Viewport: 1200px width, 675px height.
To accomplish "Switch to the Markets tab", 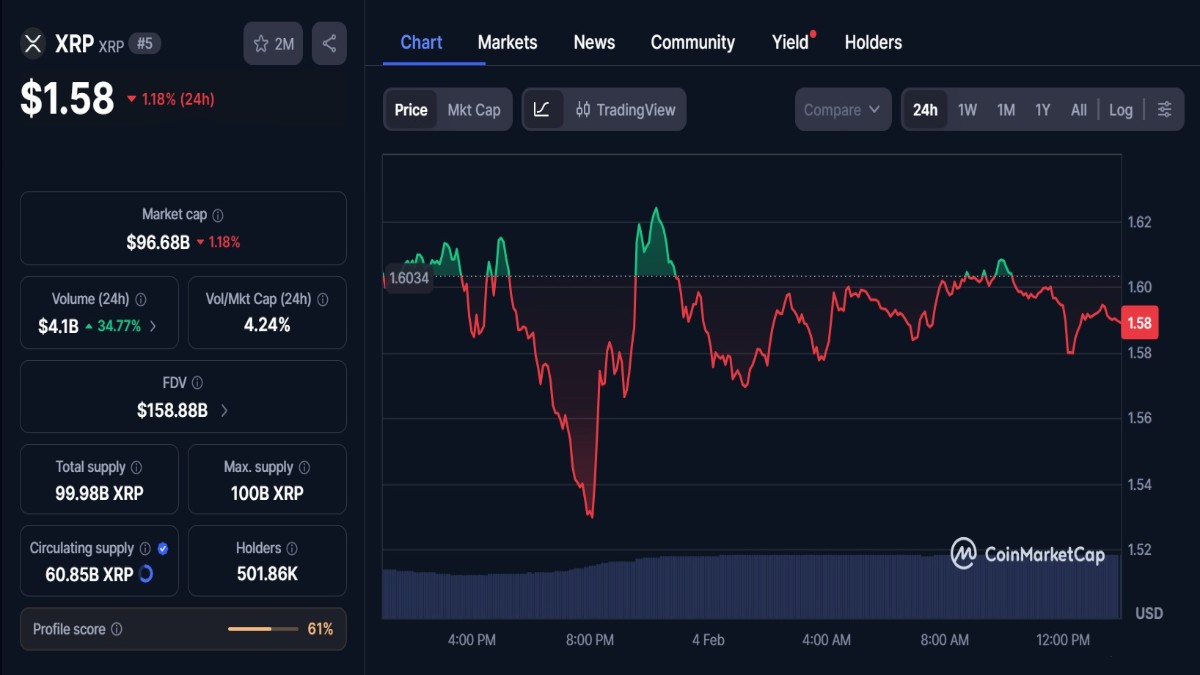I will point(507,42).
